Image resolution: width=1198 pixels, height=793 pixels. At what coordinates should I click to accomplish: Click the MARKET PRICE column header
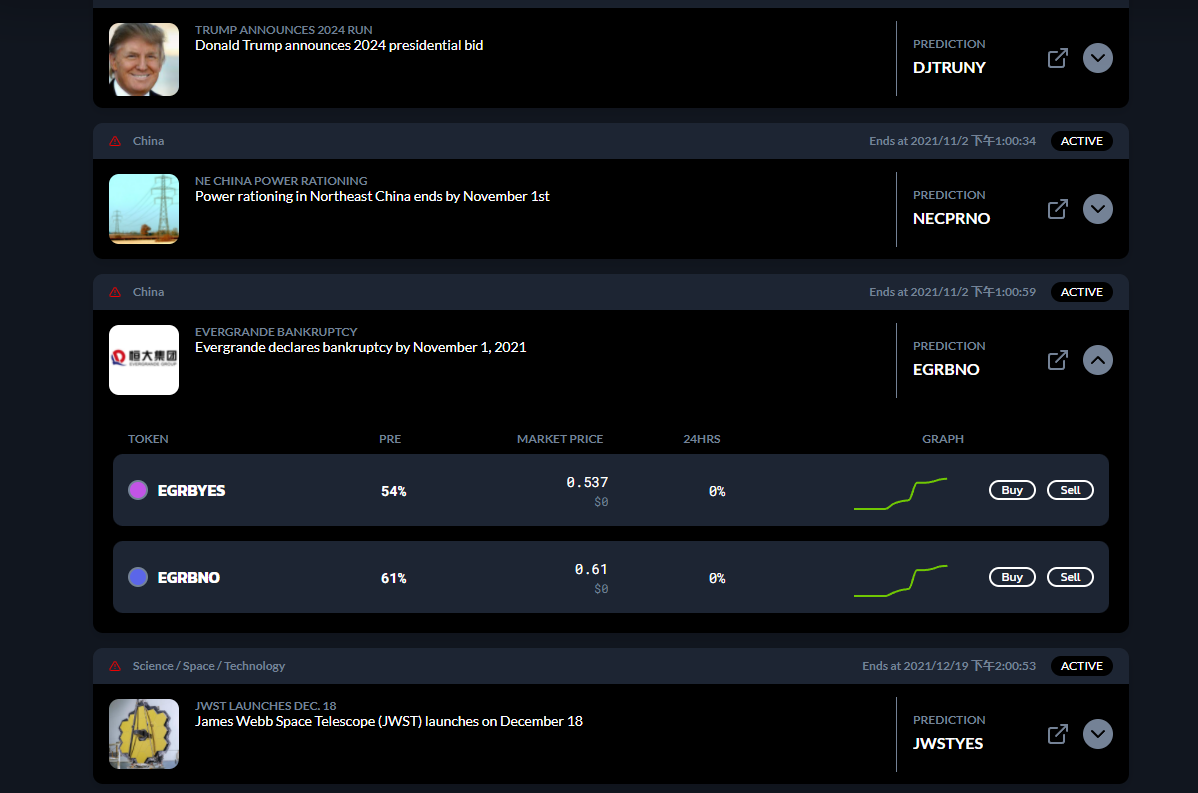pos(560,439)
